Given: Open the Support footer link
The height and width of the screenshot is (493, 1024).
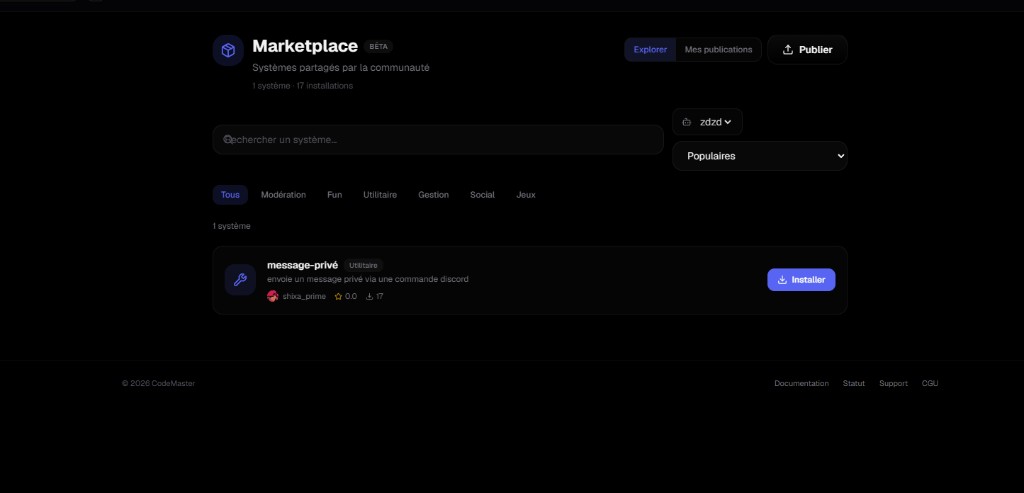Looking at the screenshot, I should click(893, 383).
